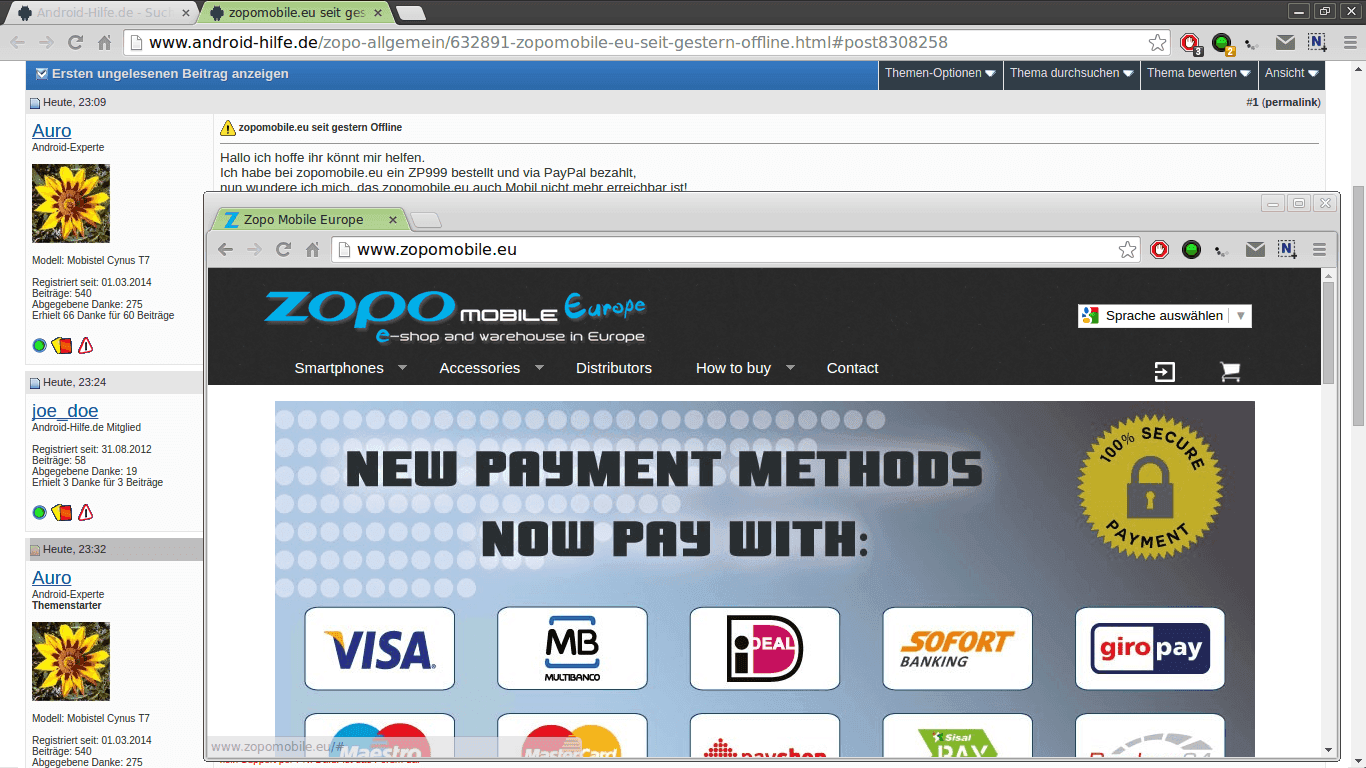Open Sprache auswählen language dropdown

pyautogui.click(x=1164, y=316)
